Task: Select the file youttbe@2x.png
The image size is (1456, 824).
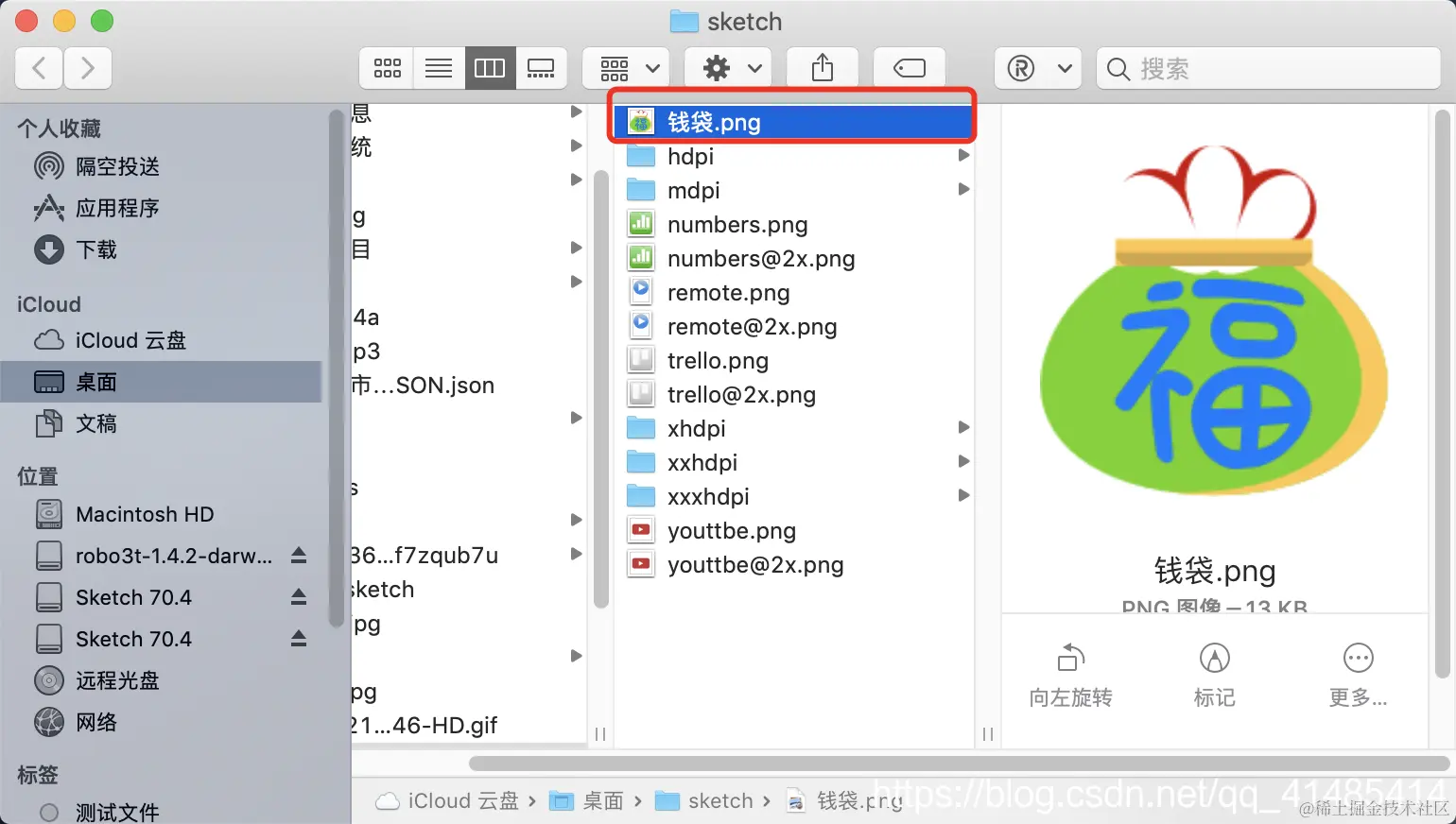Action: point(792,564)
